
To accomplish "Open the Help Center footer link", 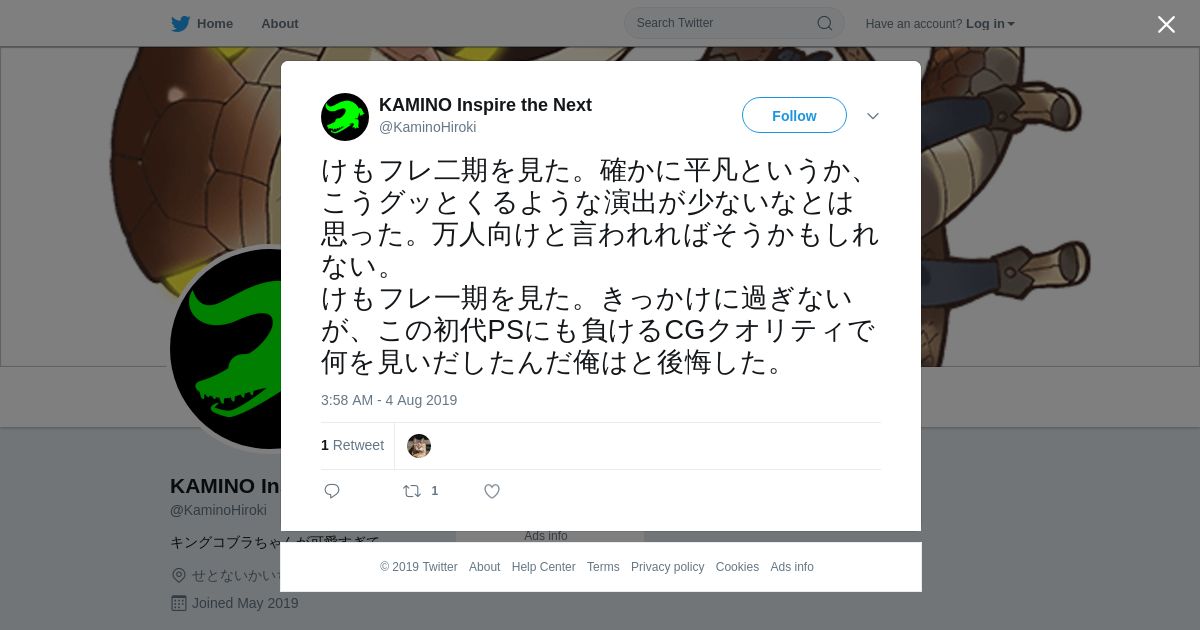I will coord(543,567).
